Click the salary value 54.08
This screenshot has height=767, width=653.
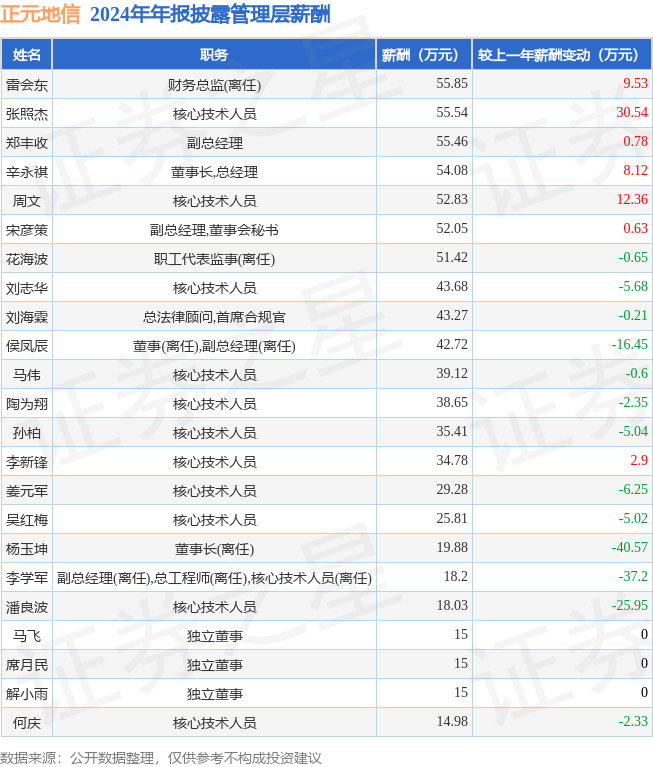pyautogui.click(x=452, y=170)
